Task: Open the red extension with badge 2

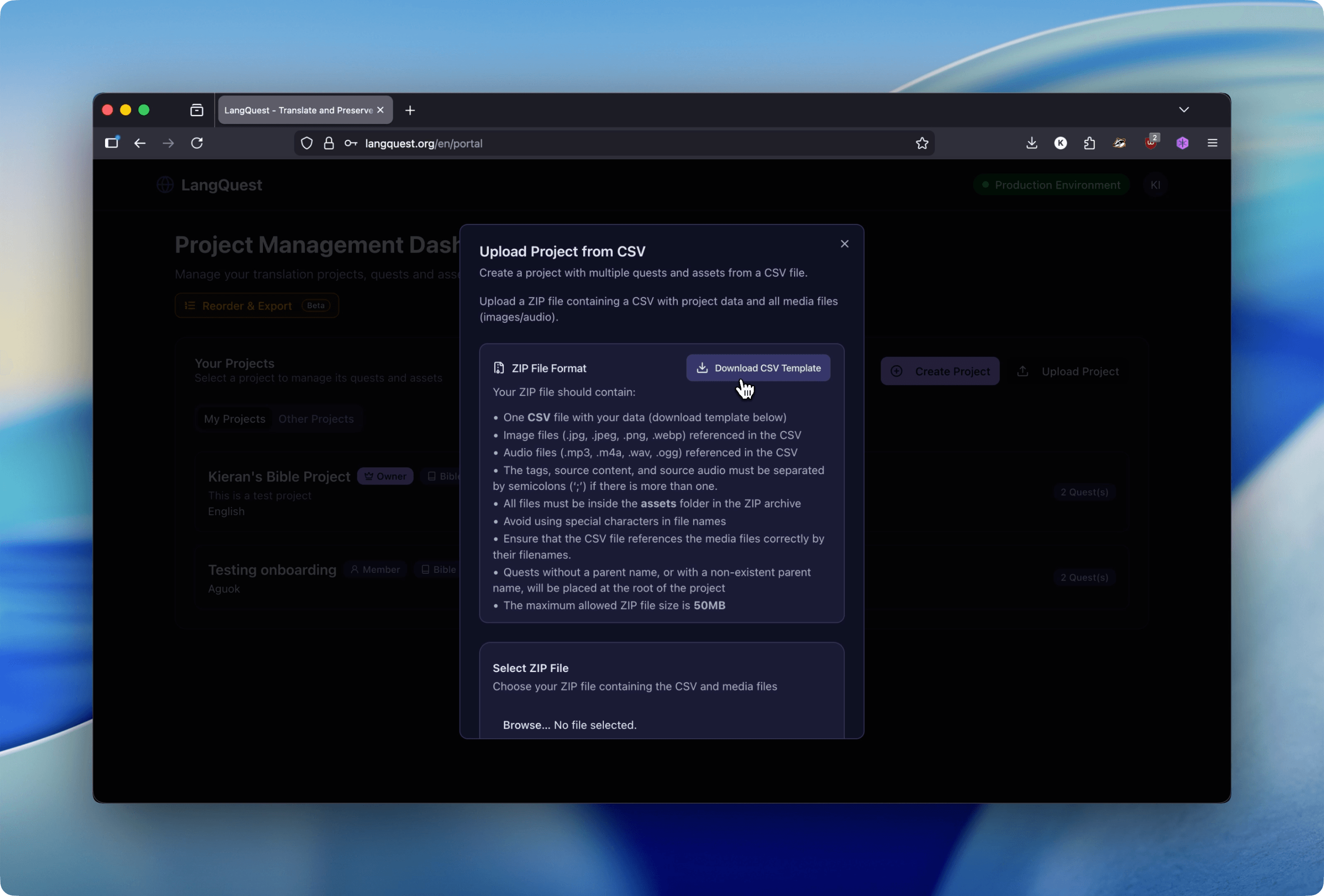Action: click(1151, 142)
